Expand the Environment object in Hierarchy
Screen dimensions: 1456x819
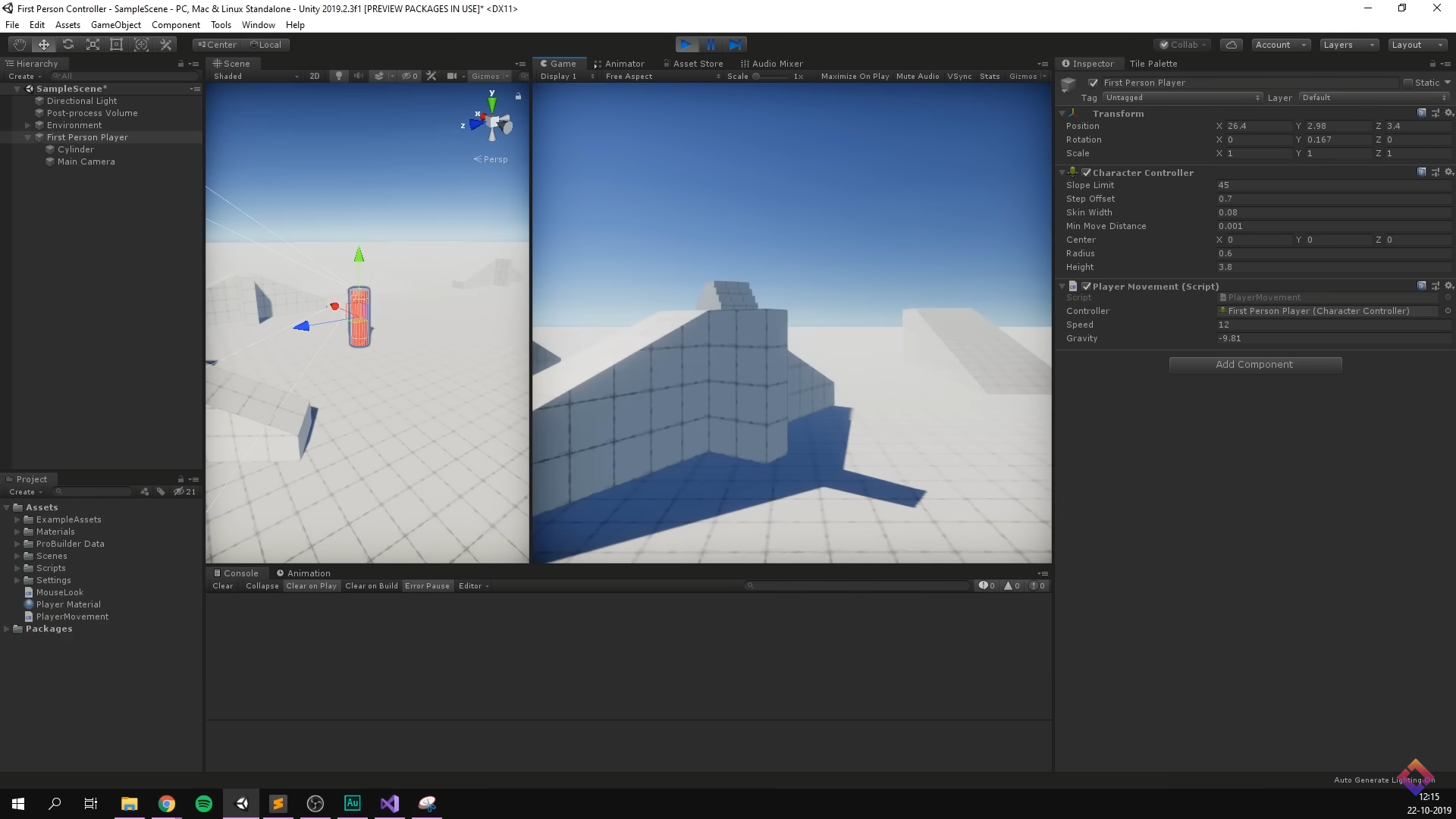pyautogui.click(x=28, y=125)
